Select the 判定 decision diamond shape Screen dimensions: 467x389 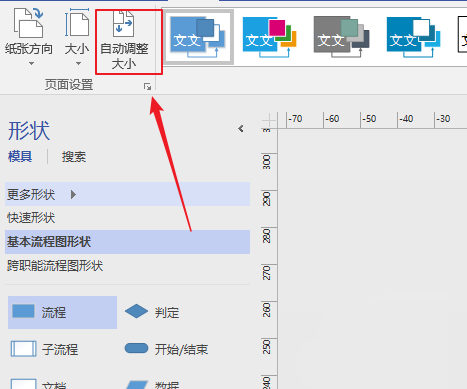pos(152,312)
